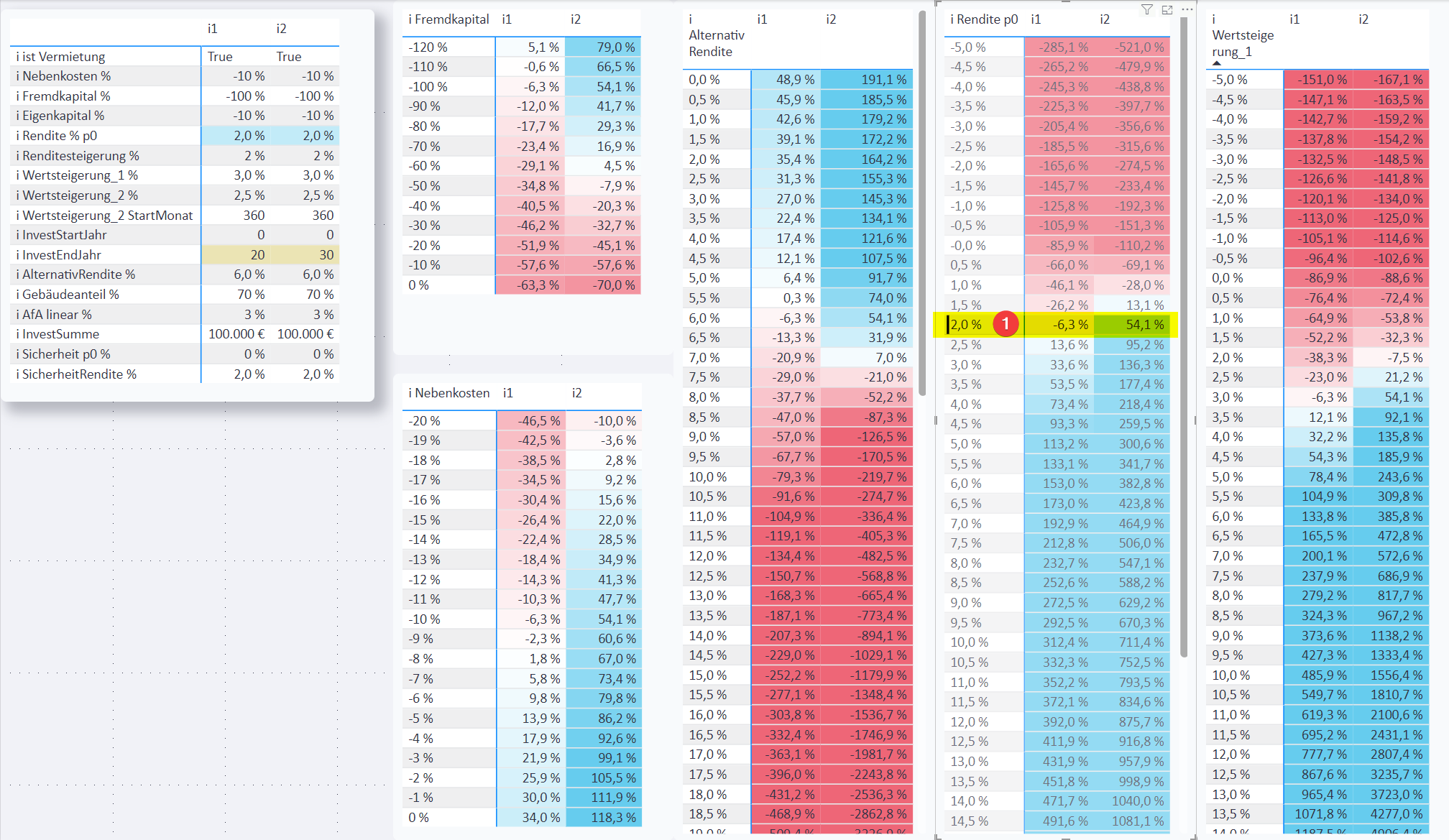This screenshot has width=1449, height=840.
Task: Click the -70,0 % cell in Fremdkapital table
Action: pos(603,285)
